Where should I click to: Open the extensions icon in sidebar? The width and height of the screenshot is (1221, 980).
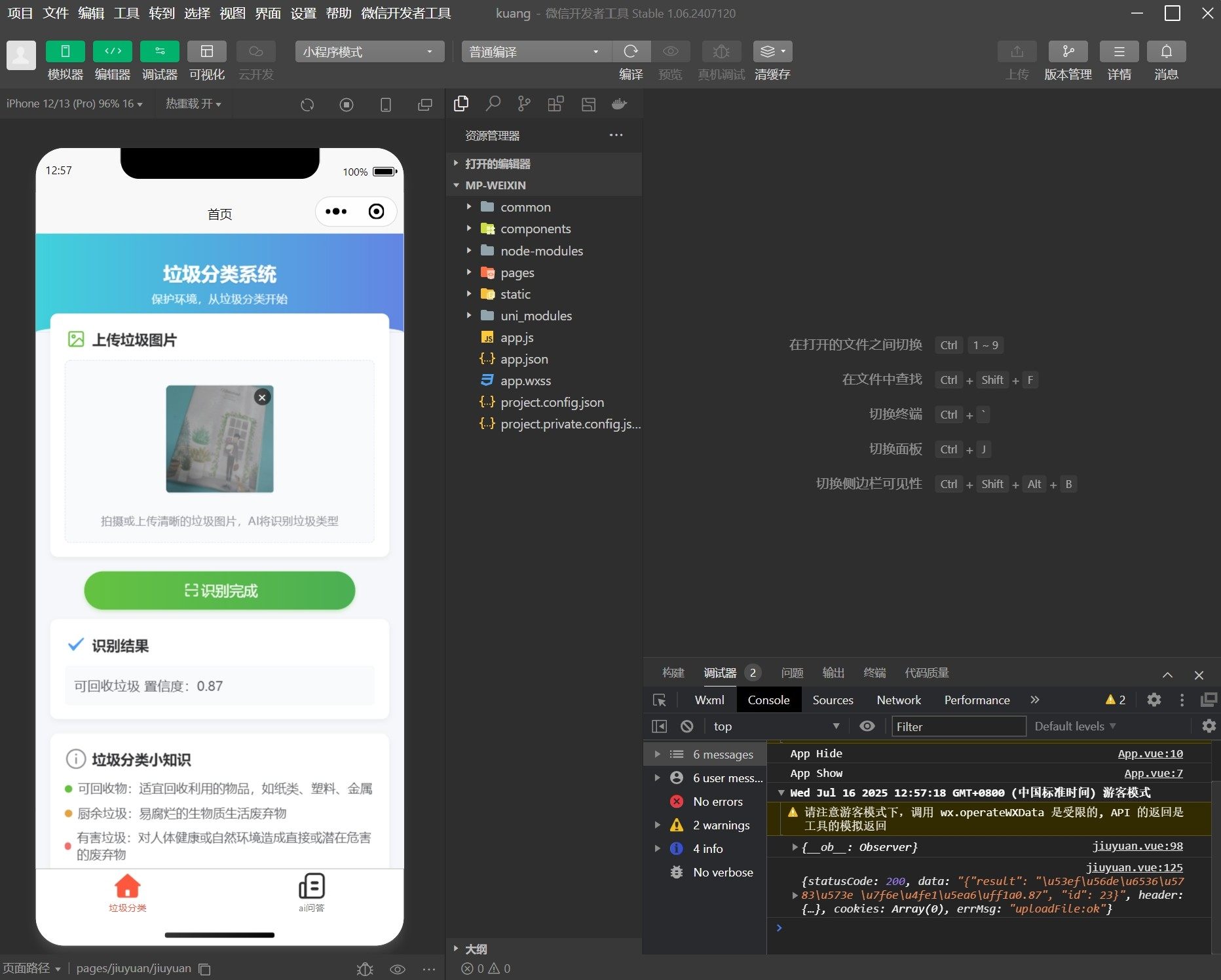[555, 104]
